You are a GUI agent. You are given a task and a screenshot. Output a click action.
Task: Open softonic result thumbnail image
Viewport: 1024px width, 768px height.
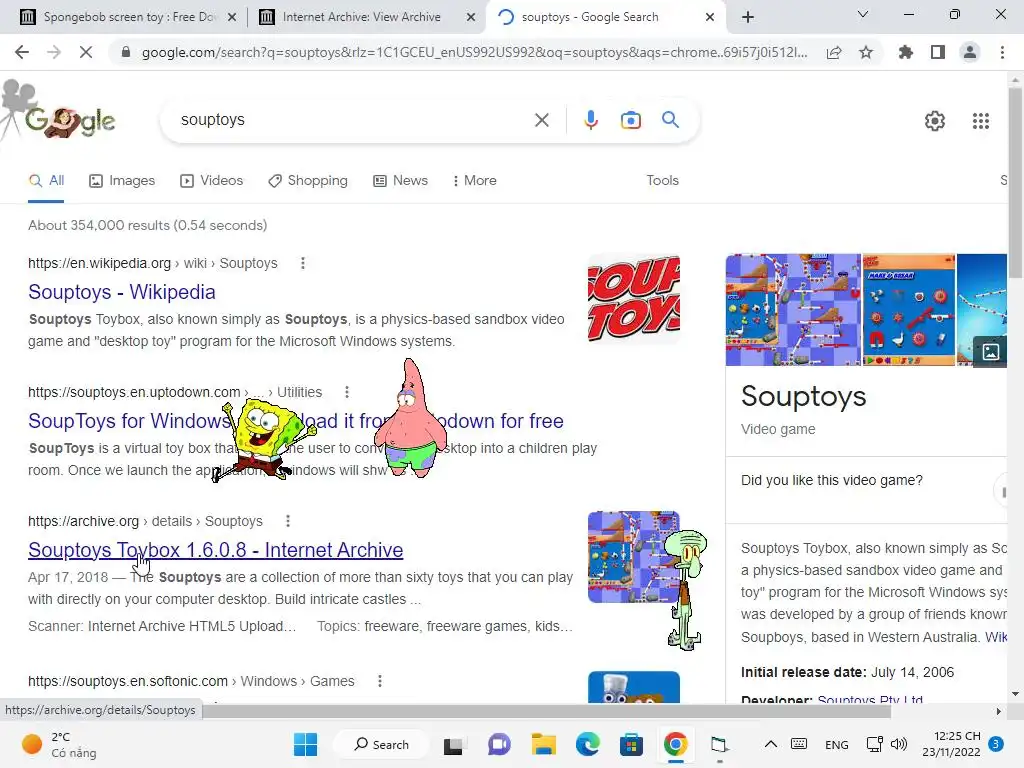tap(633, 687)
